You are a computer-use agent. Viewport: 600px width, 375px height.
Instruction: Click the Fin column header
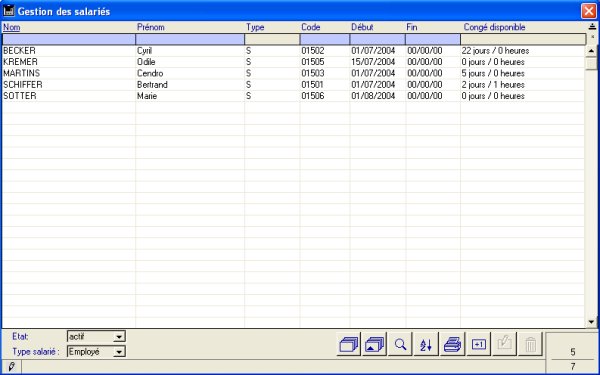[x=412, y=27]
